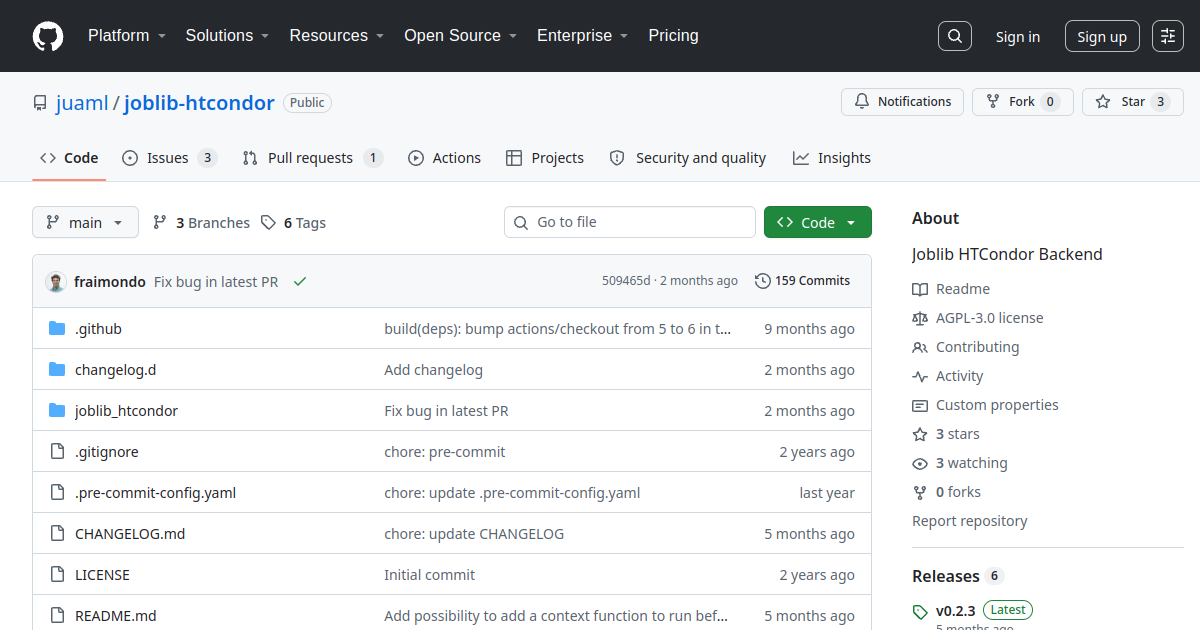This screenshot has height=630, width=1200.
Task: Click the Go to file input
Action: click(630, 222)
